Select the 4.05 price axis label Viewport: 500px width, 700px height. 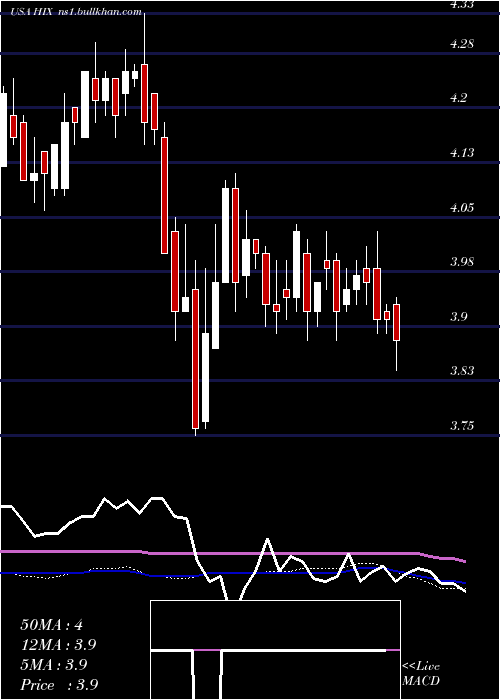[x=462, y=208]
